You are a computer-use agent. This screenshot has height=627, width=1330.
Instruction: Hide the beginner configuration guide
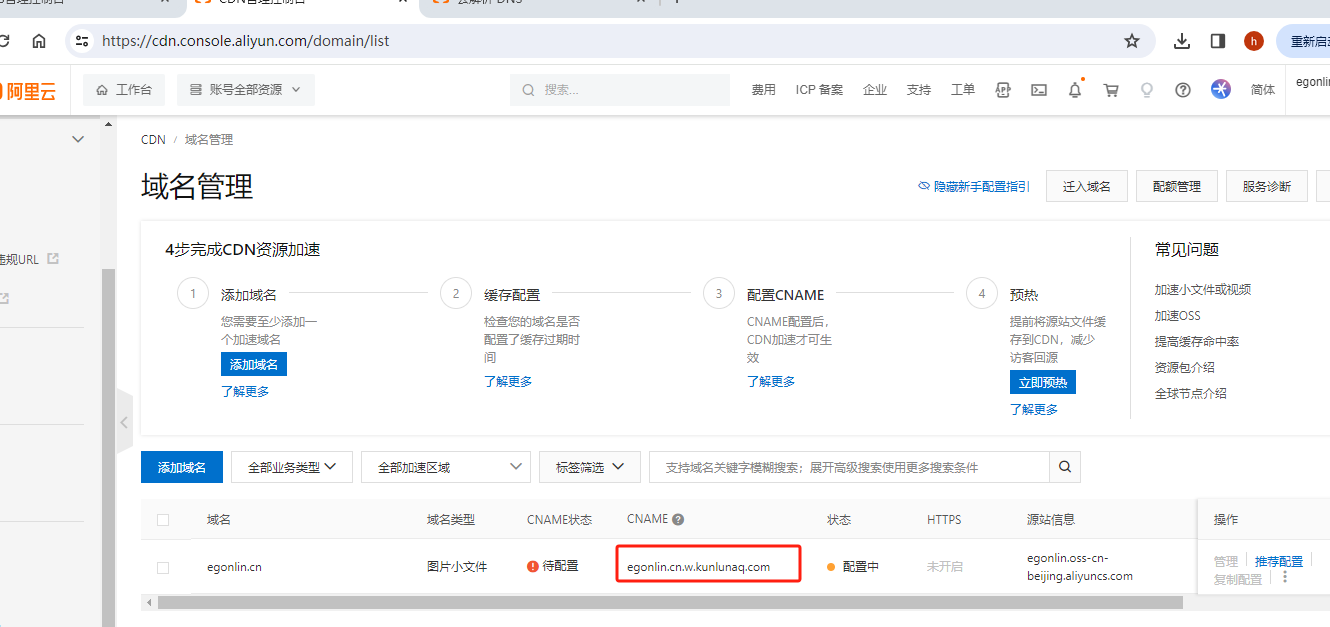pos(974,187)
